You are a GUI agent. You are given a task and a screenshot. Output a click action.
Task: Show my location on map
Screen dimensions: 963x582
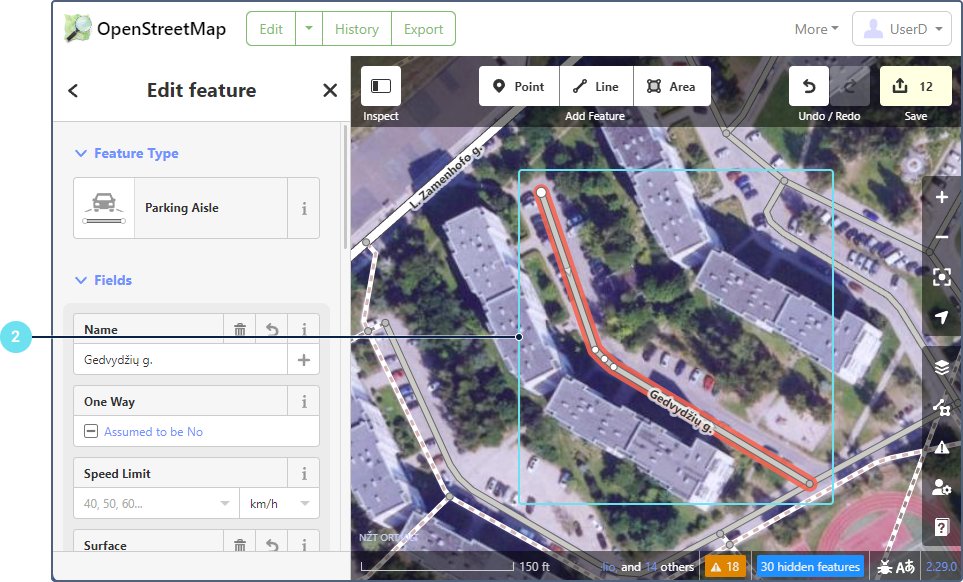coord(941,317)
